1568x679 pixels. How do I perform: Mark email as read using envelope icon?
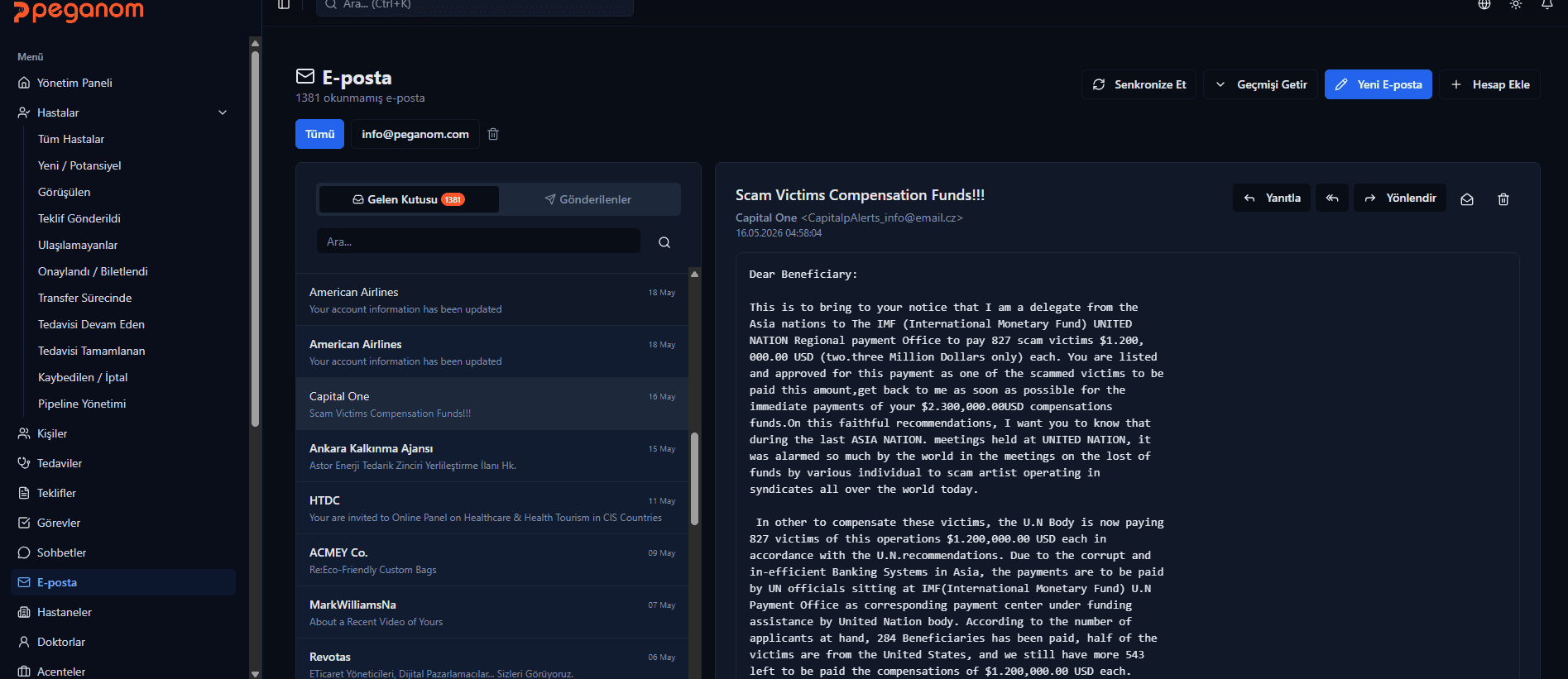(x=1467, y=198)
